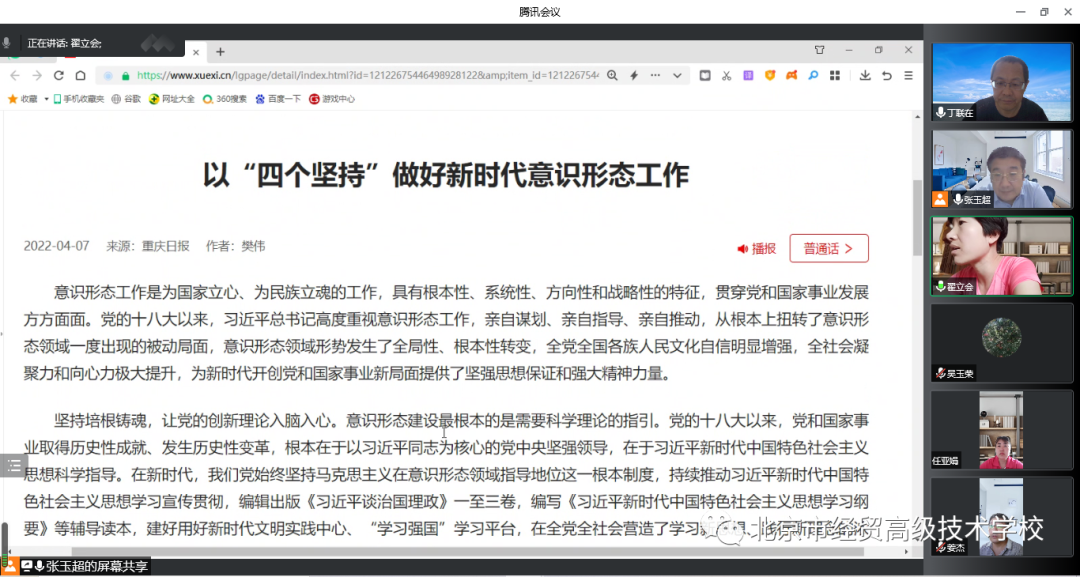Open the floating table of contents icon
Image resolution: width=1080 pixels, height=577 pixels.
click(x=13, y=465)
